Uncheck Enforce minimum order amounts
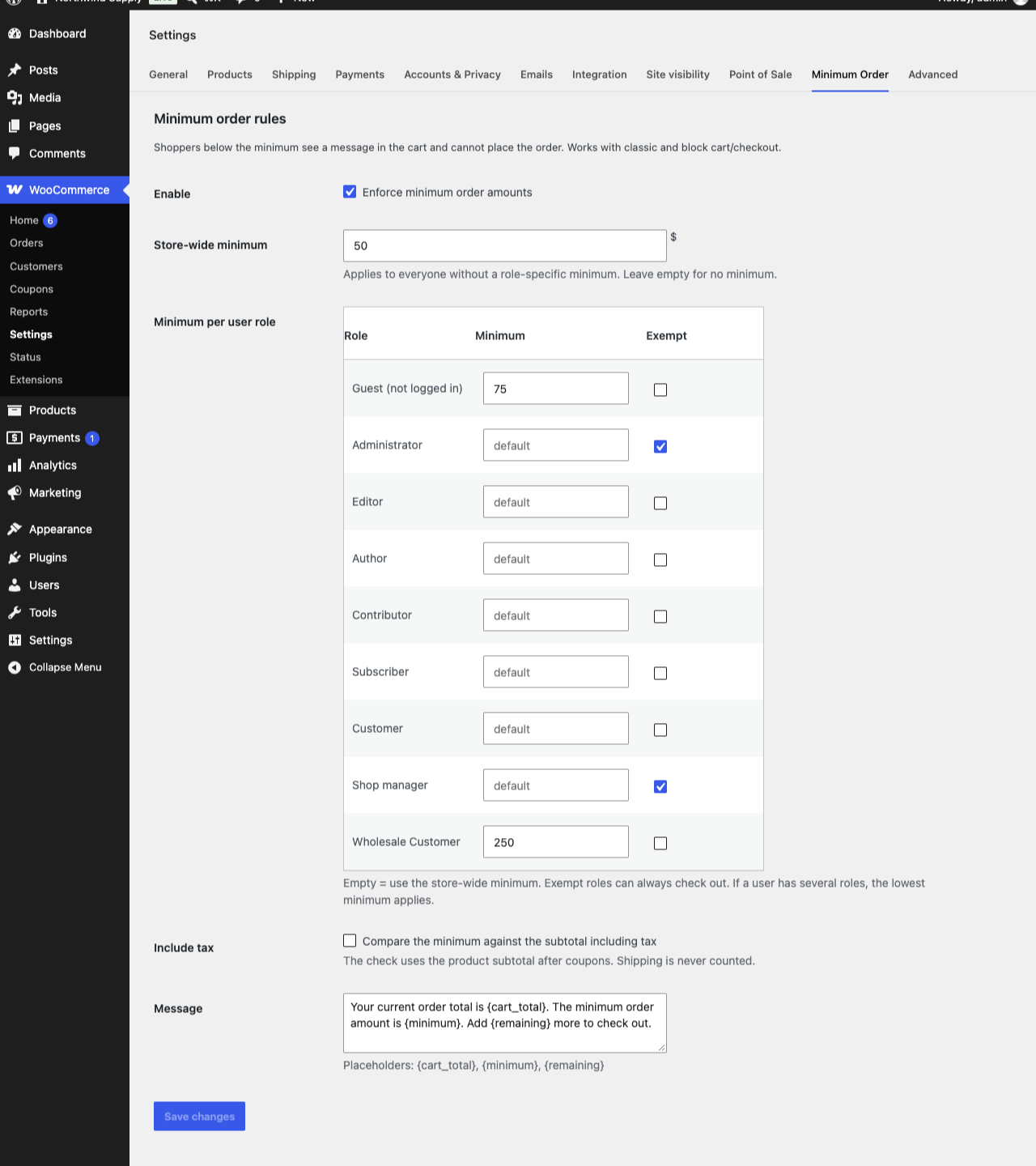 (x=350, y=192)
